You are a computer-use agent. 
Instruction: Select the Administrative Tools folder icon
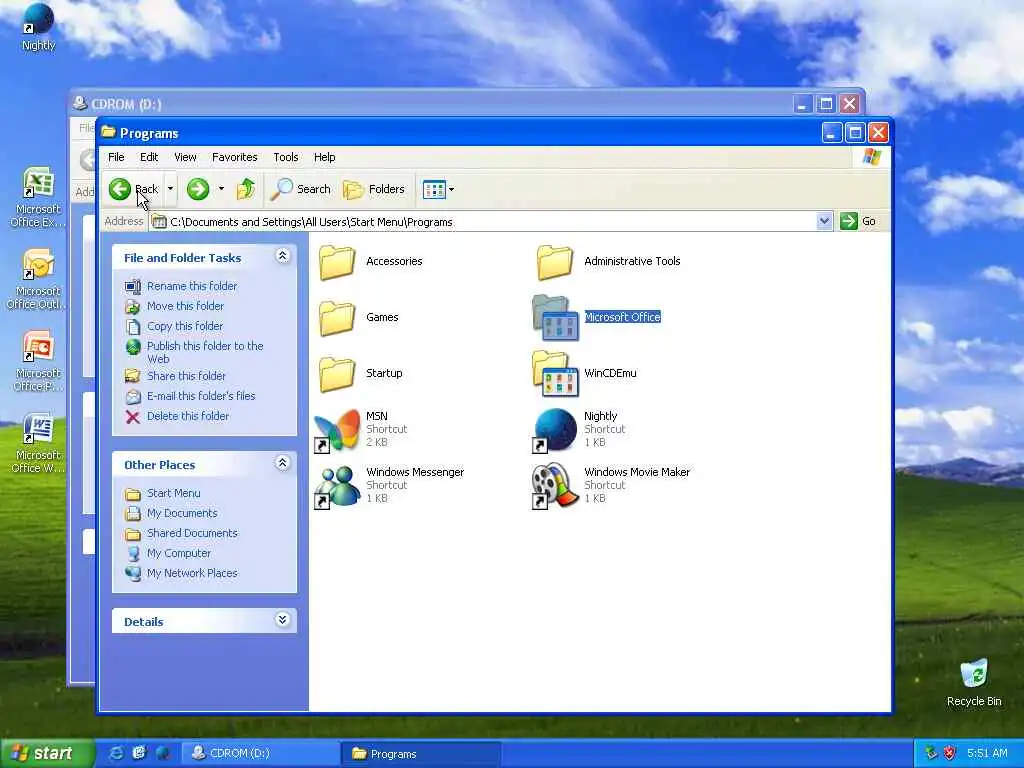click(x=555, y=263)
